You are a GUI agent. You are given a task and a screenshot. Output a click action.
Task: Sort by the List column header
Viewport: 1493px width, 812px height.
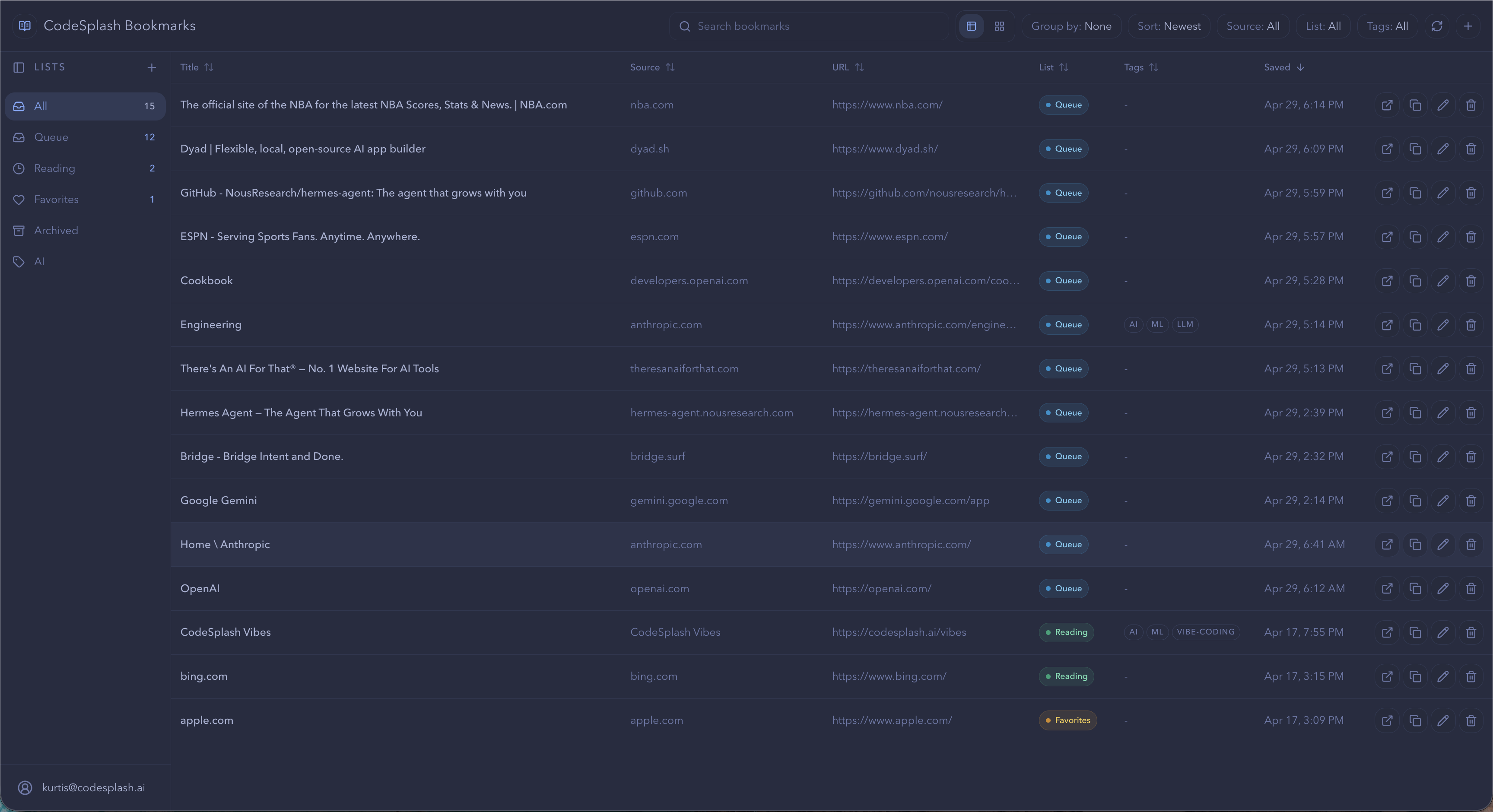pyautogui.click(x=1054, y=67)
